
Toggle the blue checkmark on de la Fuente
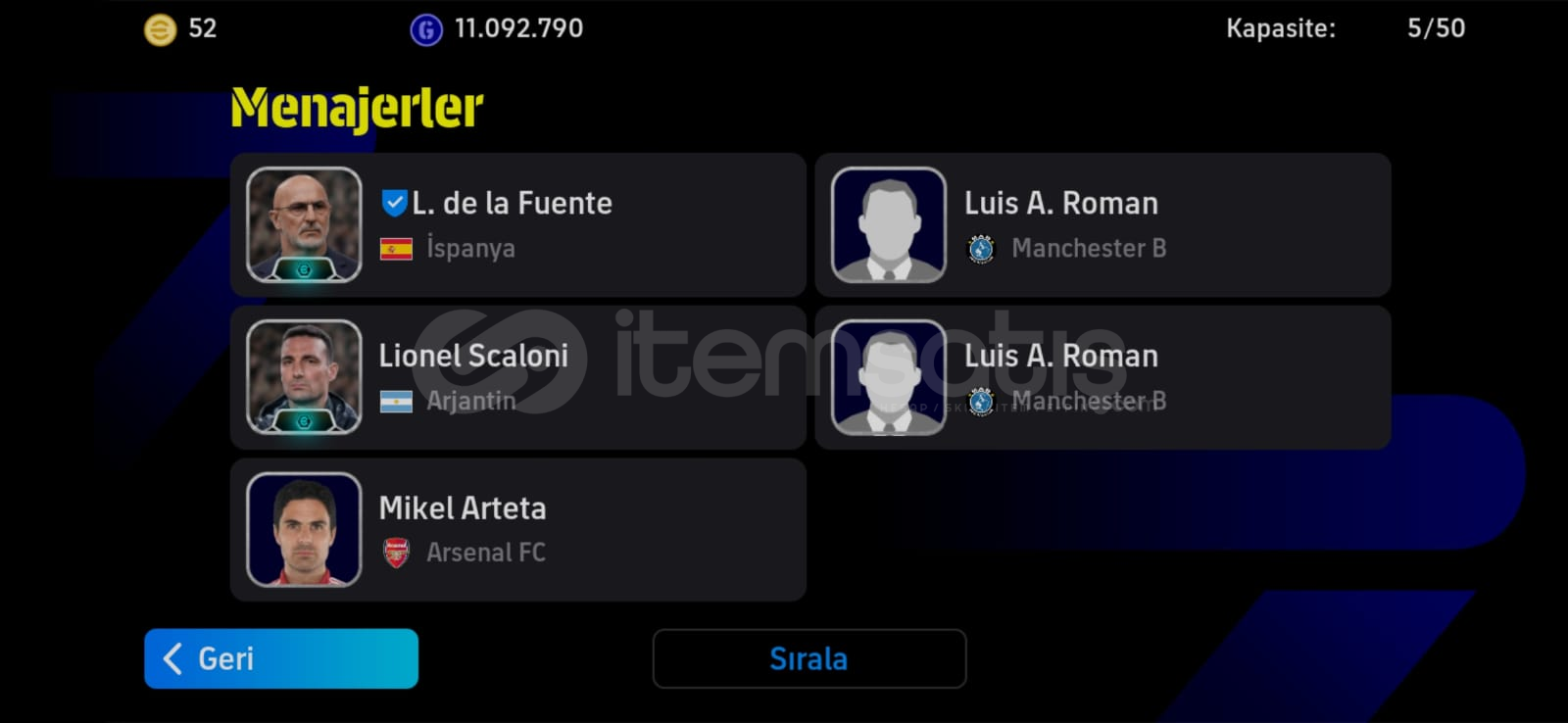pyautogui.click(x=394, y=203)
